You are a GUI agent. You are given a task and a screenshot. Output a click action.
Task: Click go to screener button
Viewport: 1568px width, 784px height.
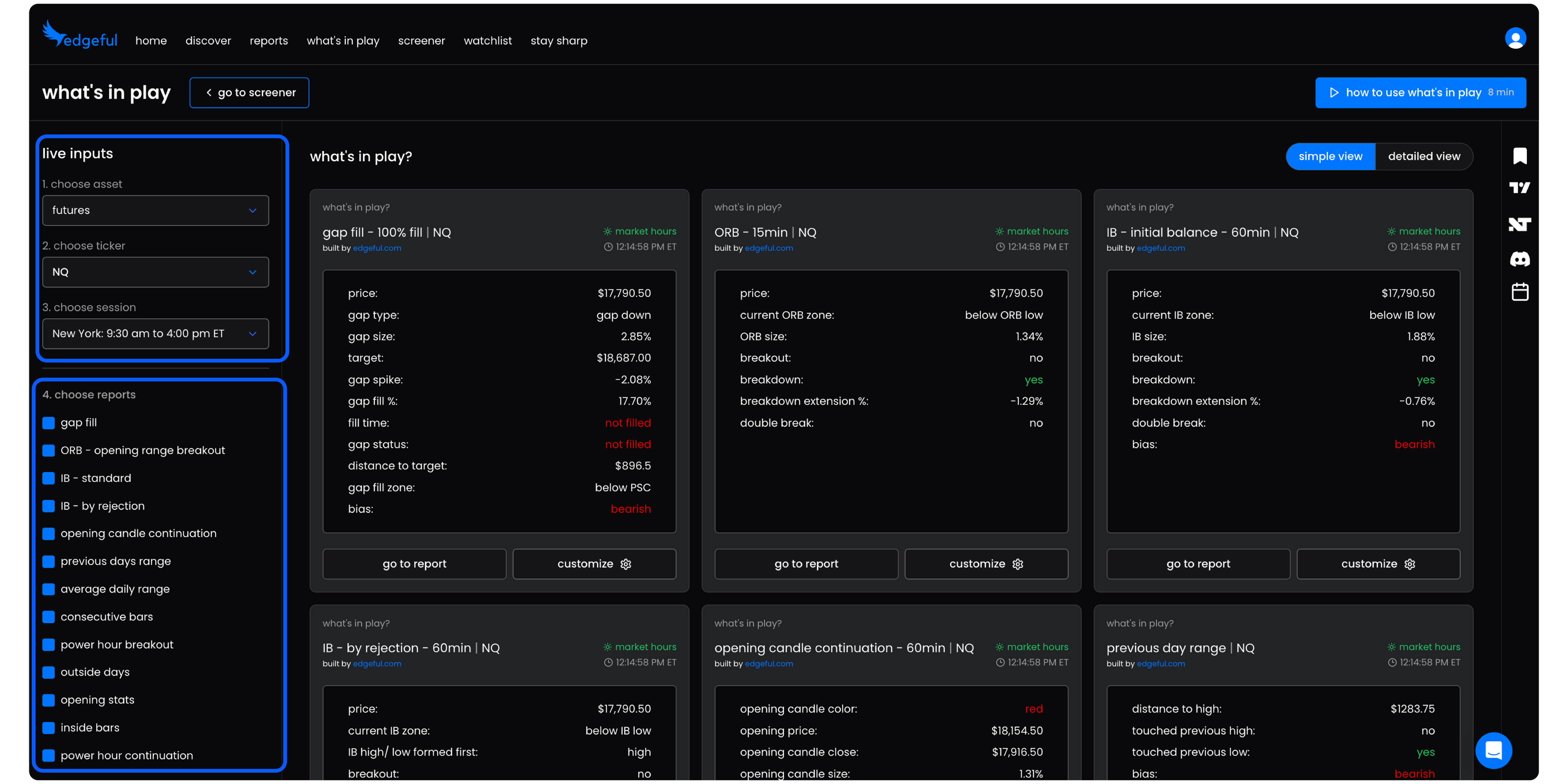pyautogui.click(x=249, y=93)
